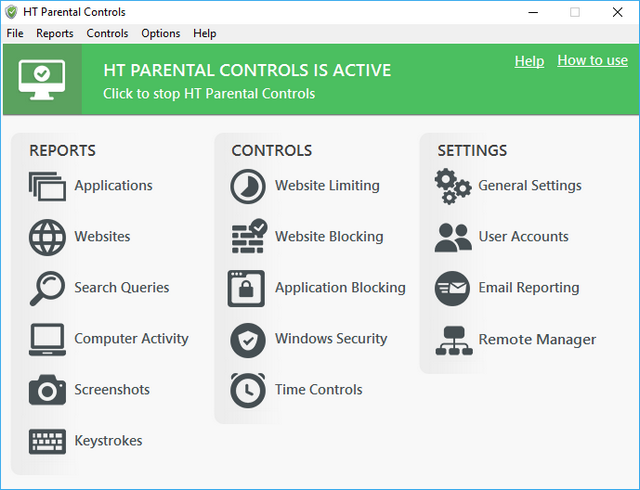Open the Website Limiting clock icon
The height and width of the screenshot is (490, 640).
[x=248, y=187]
